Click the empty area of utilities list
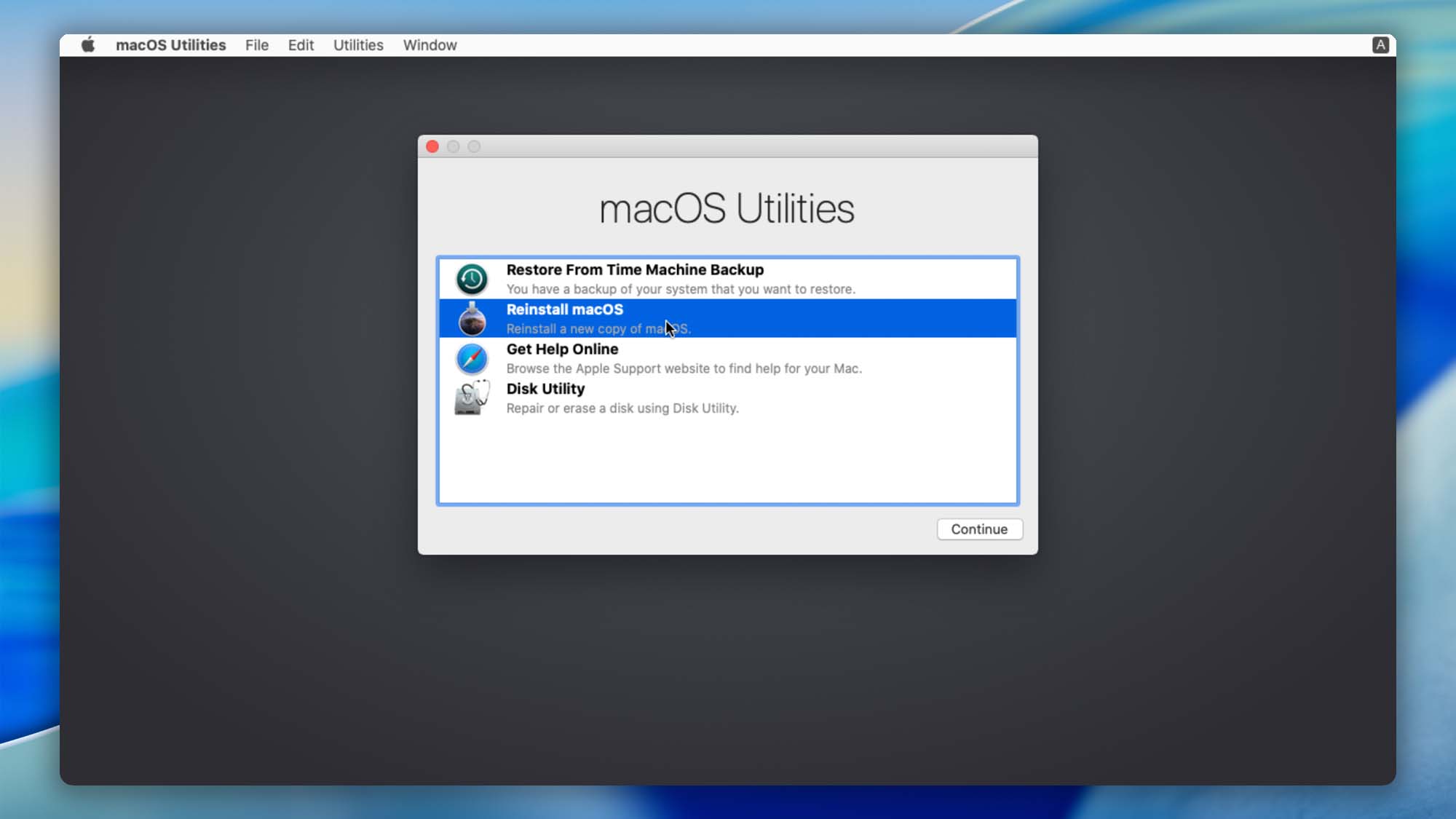Screen dimensions: 1456x819 pos(728,462)
